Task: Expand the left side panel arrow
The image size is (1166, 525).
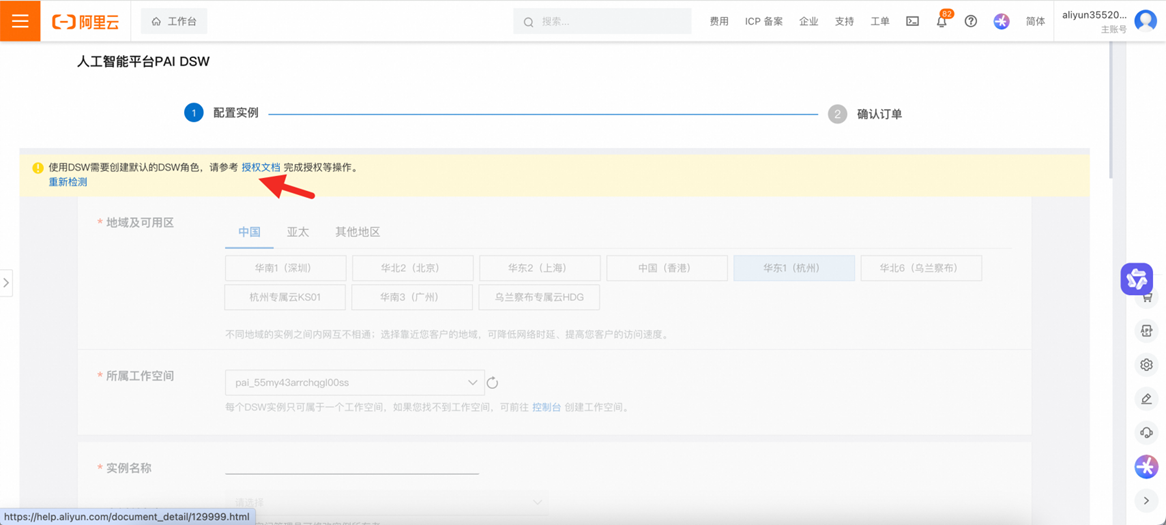Action: coord(6,283)
